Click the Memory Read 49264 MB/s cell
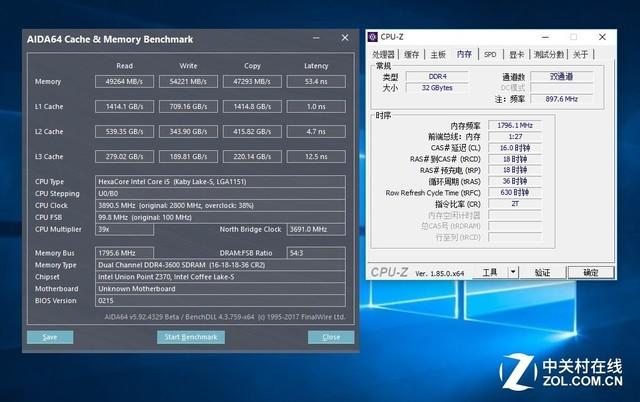The width and height of the screenshot is (640, 402). pos(125,81)
